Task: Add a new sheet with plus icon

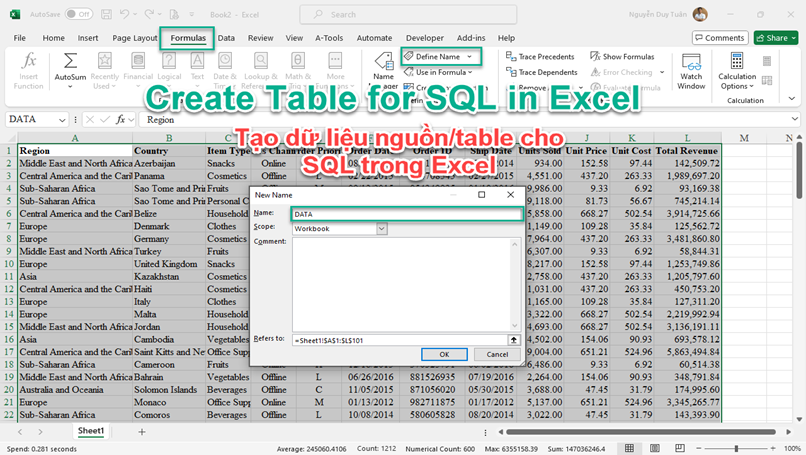Action: pos(142,432)
